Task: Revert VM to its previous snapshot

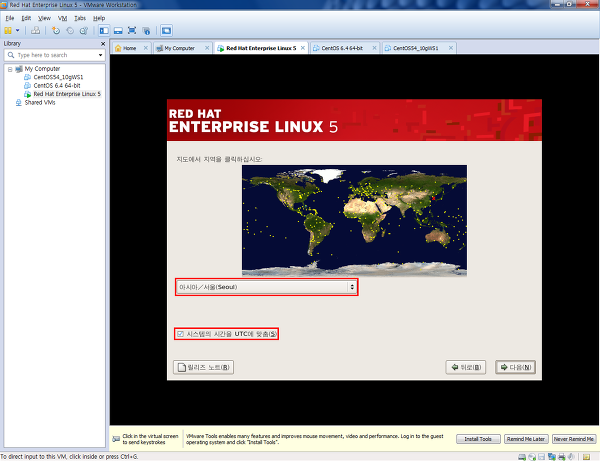Action: (x=70, y=31)
